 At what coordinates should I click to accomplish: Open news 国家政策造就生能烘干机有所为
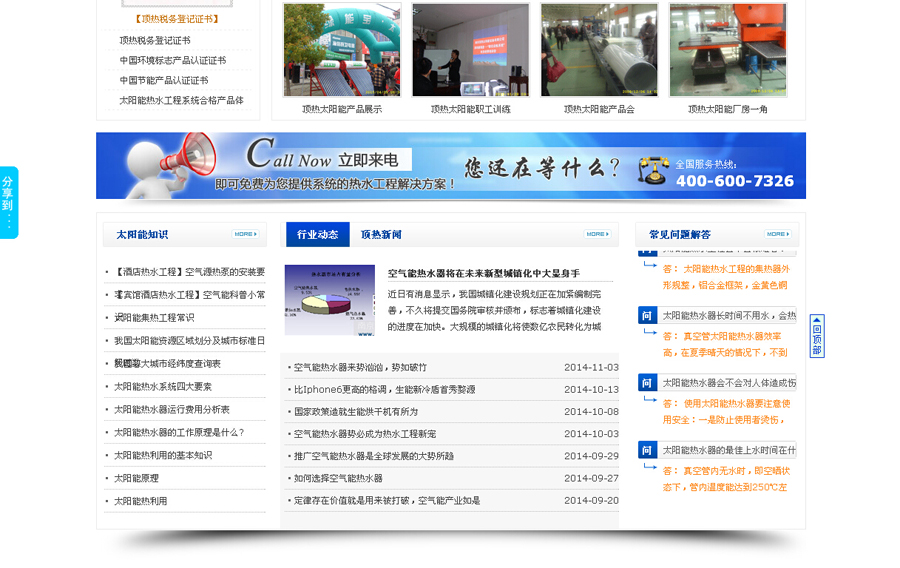356,412
